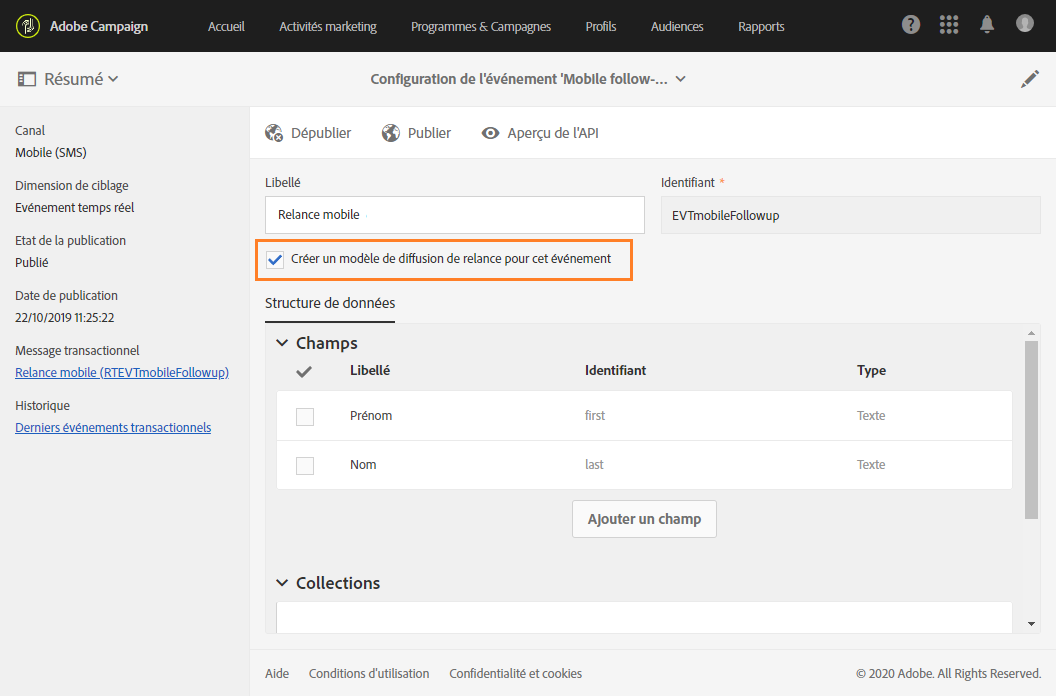Open the Relance mobile transactional message link
Screen dimensions: 1056x696
click(122, 373)
